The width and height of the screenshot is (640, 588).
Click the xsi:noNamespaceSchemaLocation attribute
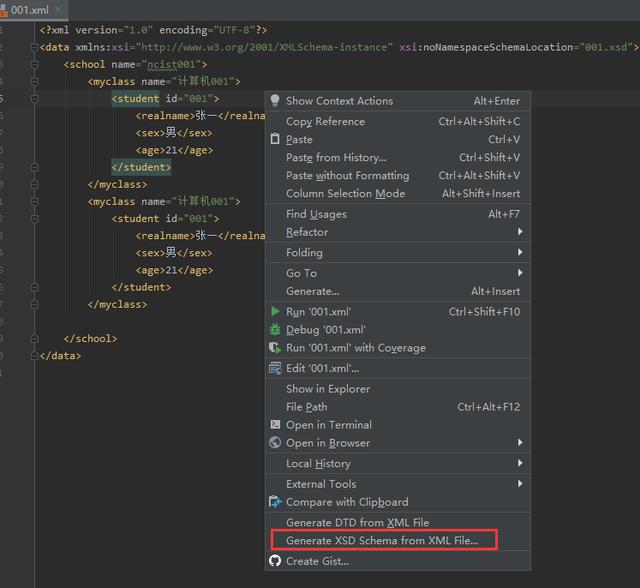click(486, 47)
